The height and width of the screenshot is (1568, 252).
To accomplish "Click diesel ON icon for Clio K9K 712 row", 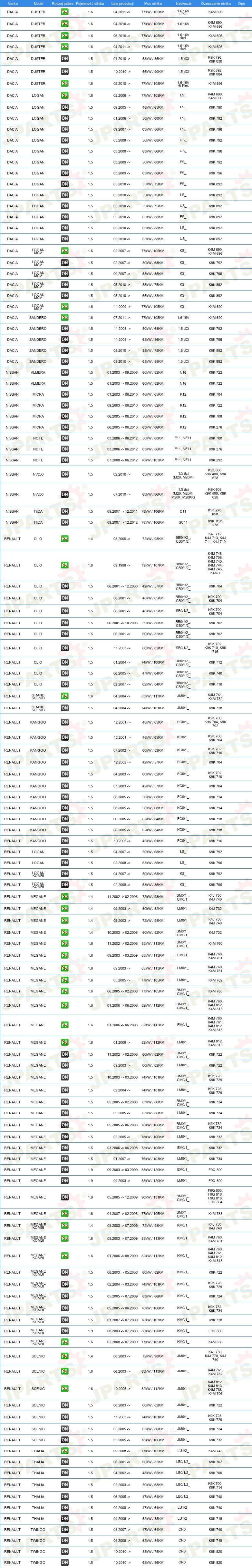I will [64, 662].
